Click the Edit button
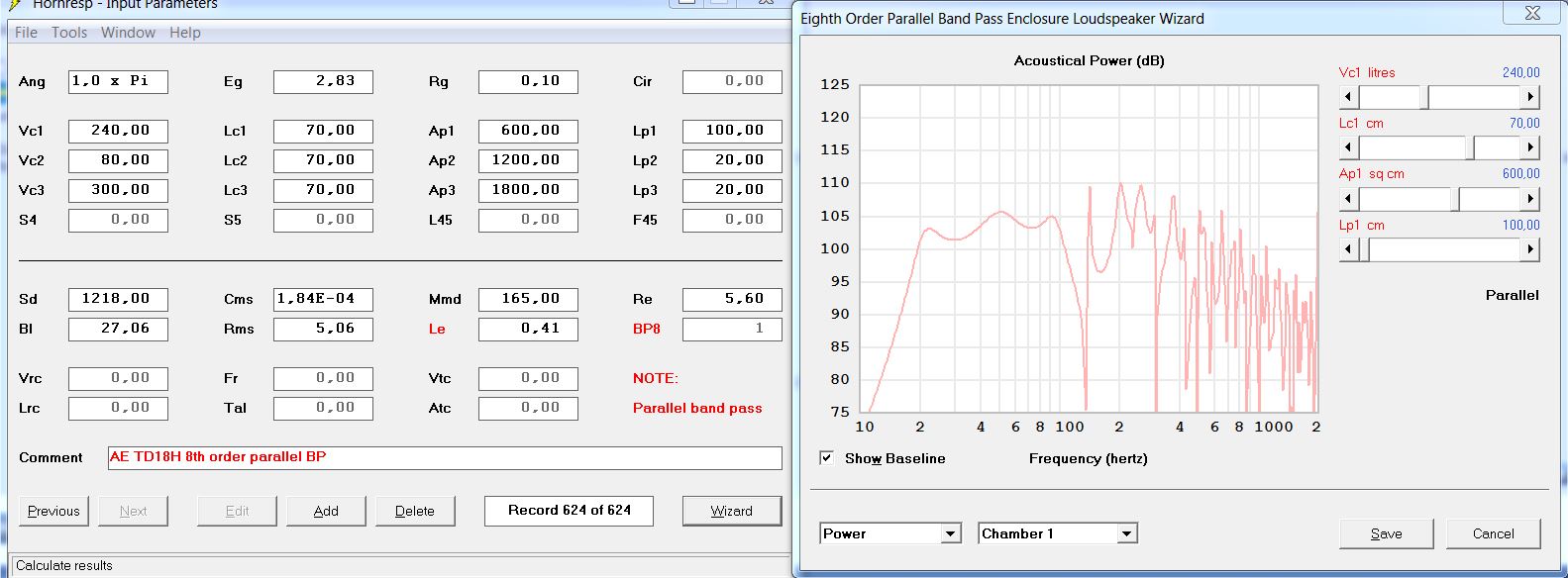This screenshot has width=1568, height=578. [x=237, y=511]
